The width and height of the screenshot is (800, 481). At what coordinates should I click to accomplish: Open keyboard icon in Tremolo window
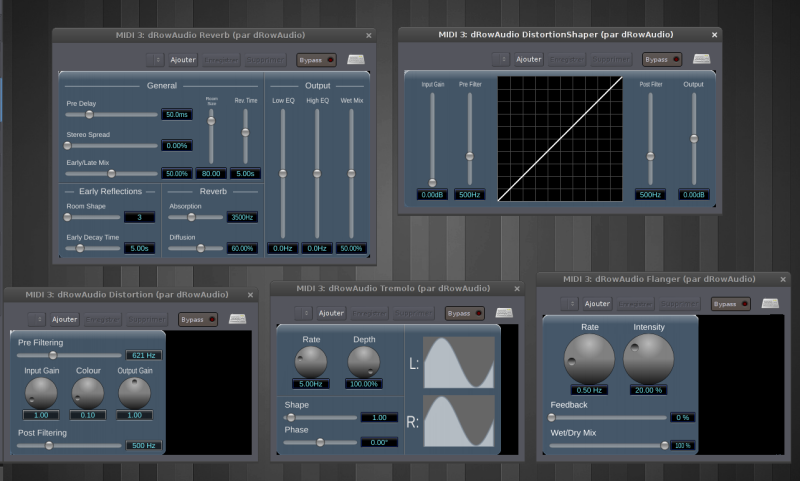point(504,313)
